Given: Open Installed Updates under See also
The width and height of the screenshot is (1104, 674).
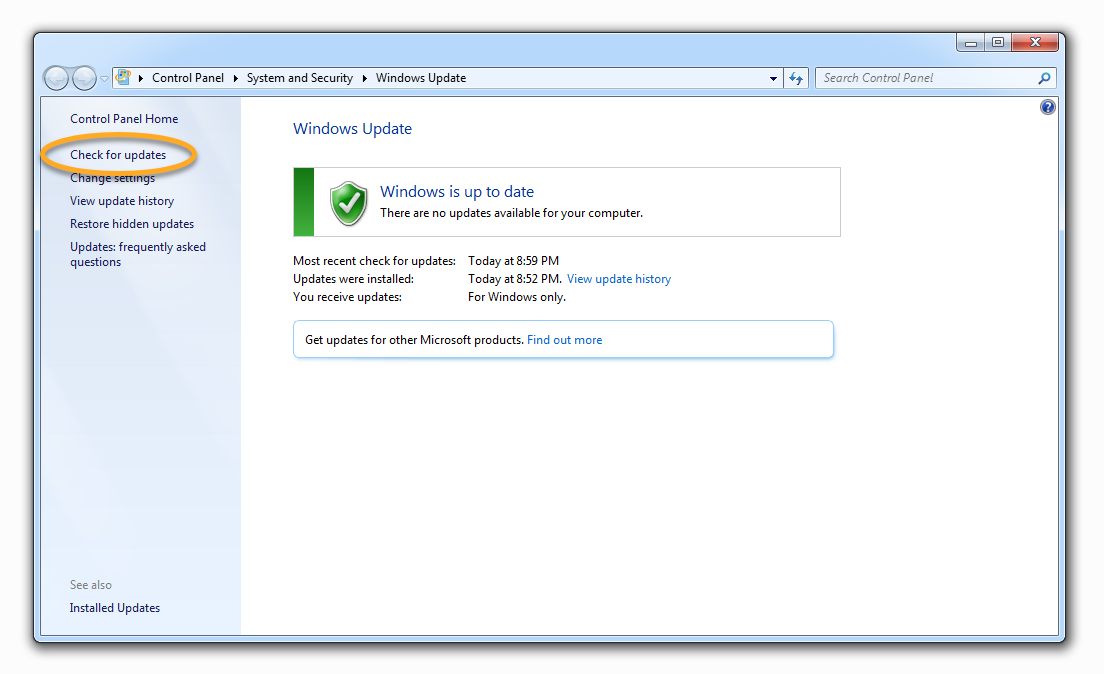Looking at the screenshot, I should (115, 608).
